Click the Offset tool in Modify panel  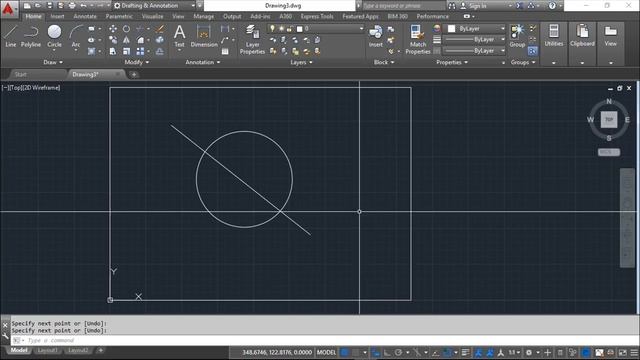160,51
